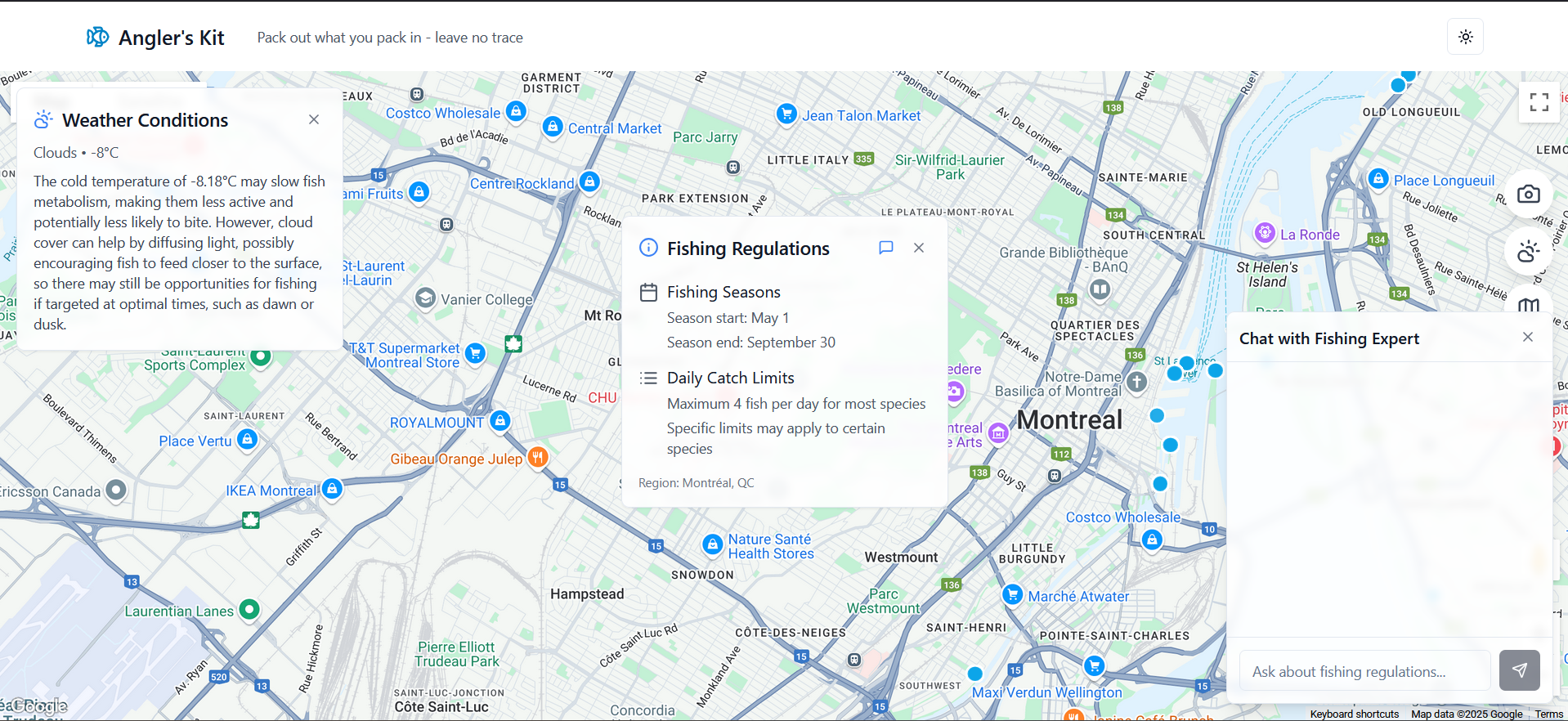1568x721 pixels.
Task: Select the Central Market map pin
Action: click(x=553, y=127)
